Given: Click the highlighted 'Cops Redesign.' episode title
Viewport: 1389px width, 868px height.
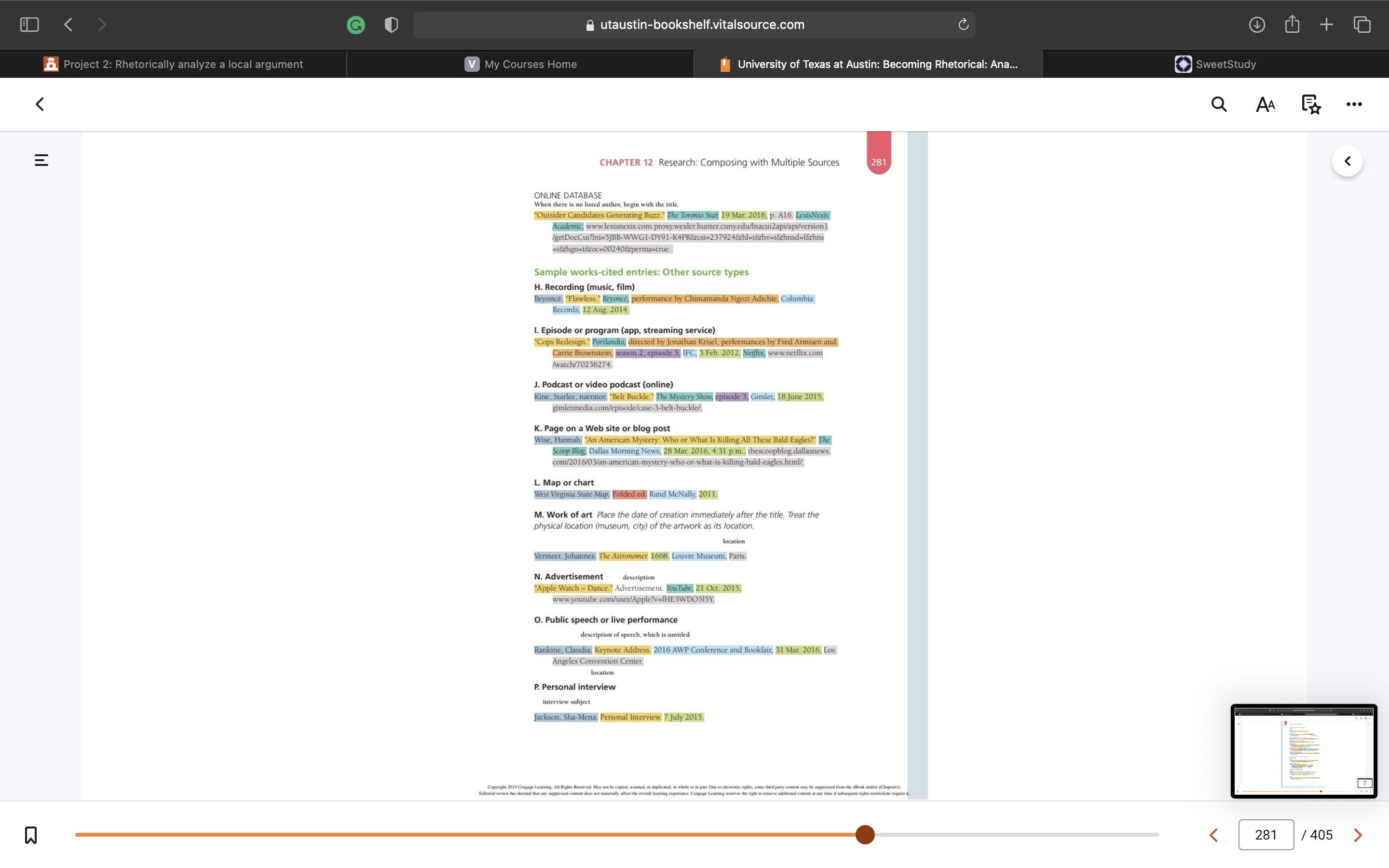Looking at the screenshot, I should tap(562, 342).
